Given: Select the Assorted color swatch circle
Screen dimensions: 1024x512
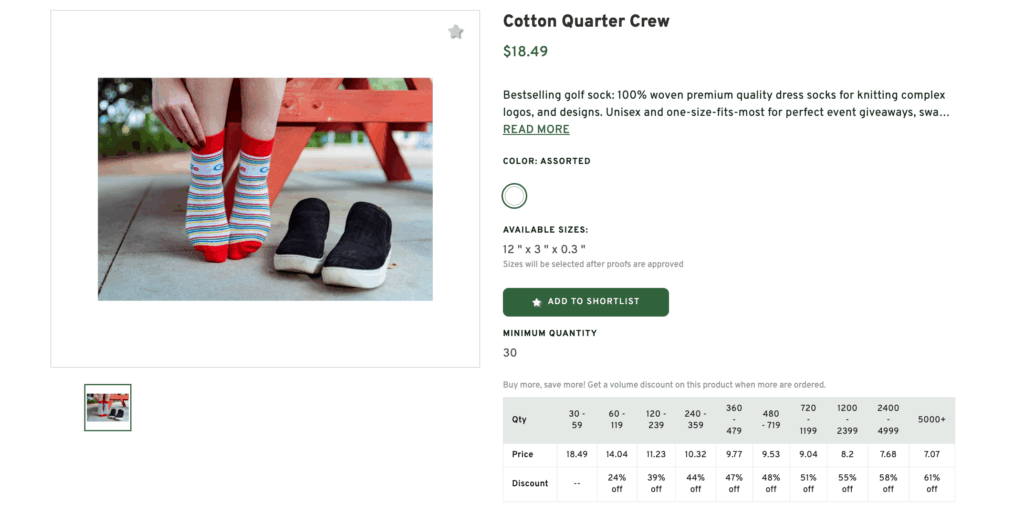Looking at the screenshot, I should (x=514, y=196).
